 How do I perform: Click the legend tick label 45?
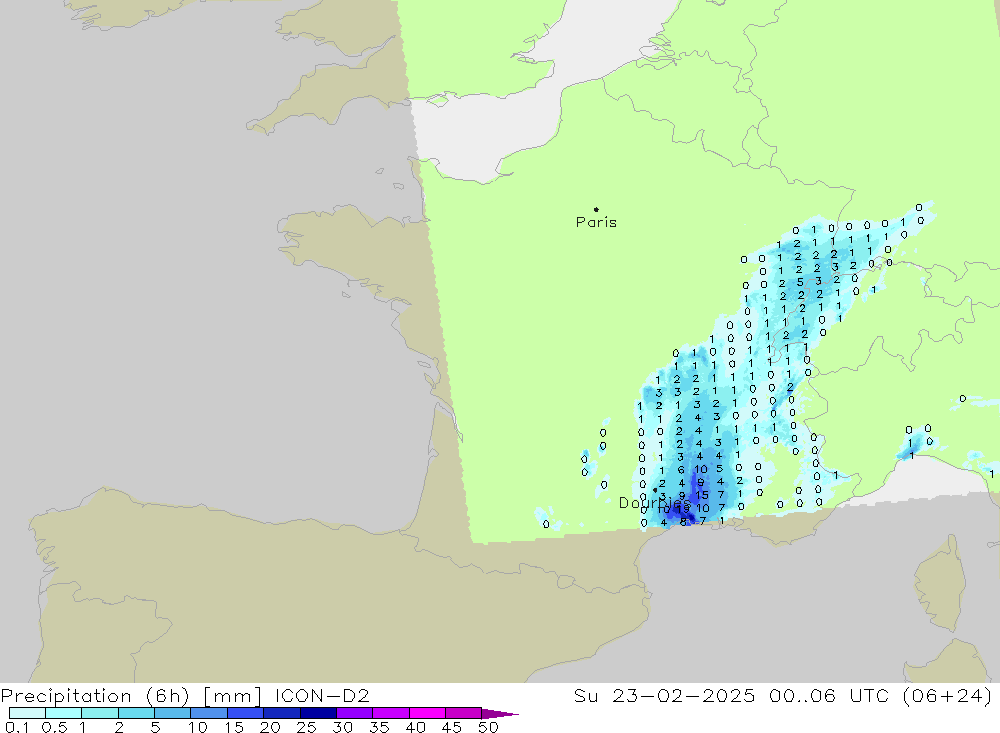point(452,727)
